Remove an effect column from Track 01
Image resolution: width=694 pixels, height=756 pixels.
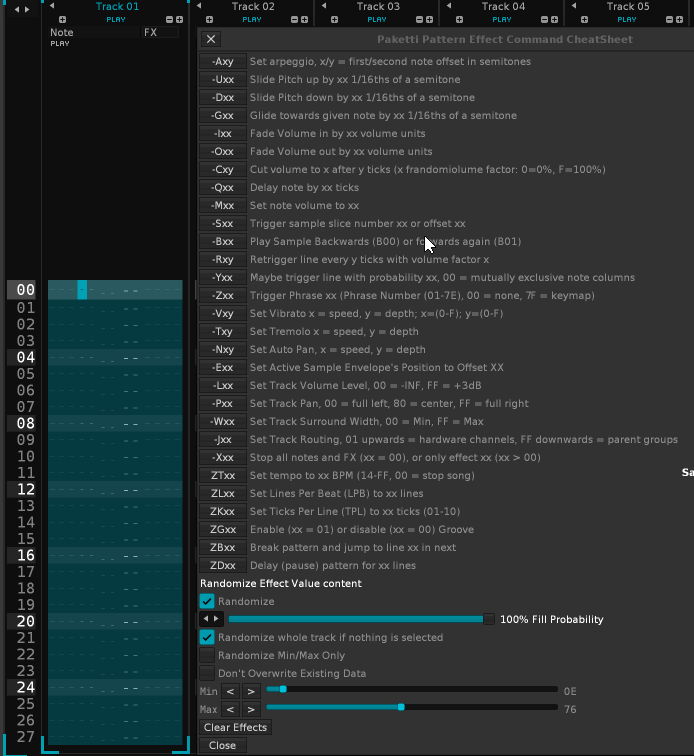[x=169, y=20]
